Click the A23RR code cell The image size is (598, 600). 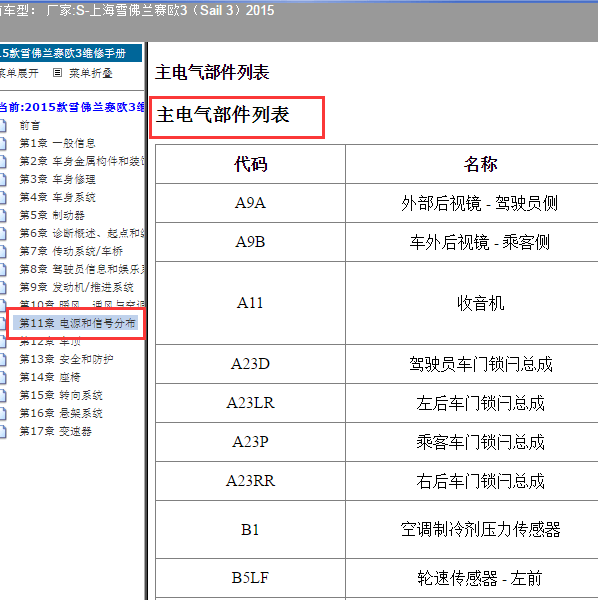(x=251, y=481)
